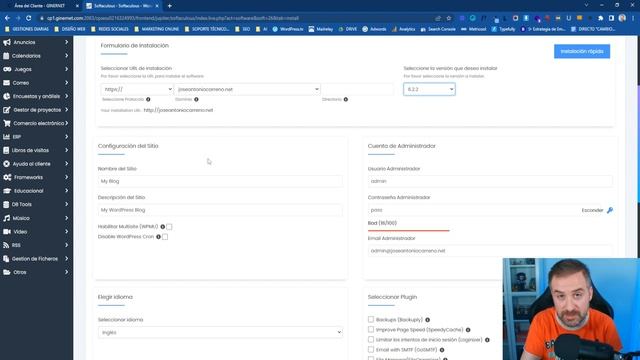Click the Descripción del Sitio input field
Screen dimensions: 640x360
click(x=220, y=210)
